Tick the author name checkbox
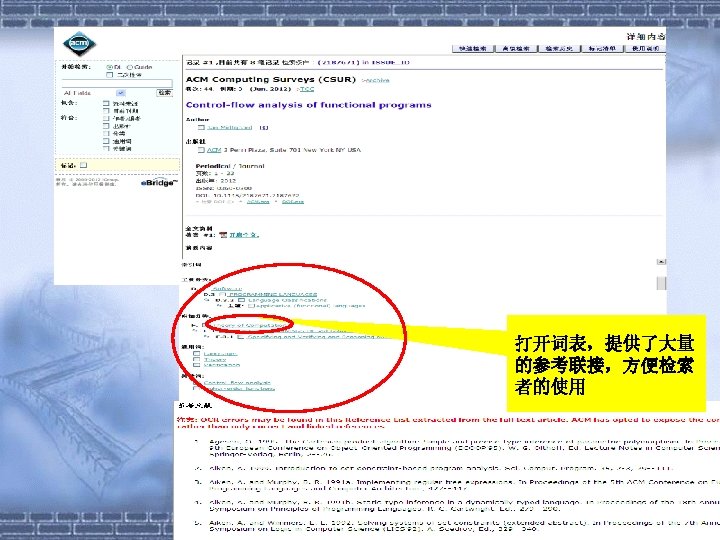The image size is (720, 540). click(201, 128)
